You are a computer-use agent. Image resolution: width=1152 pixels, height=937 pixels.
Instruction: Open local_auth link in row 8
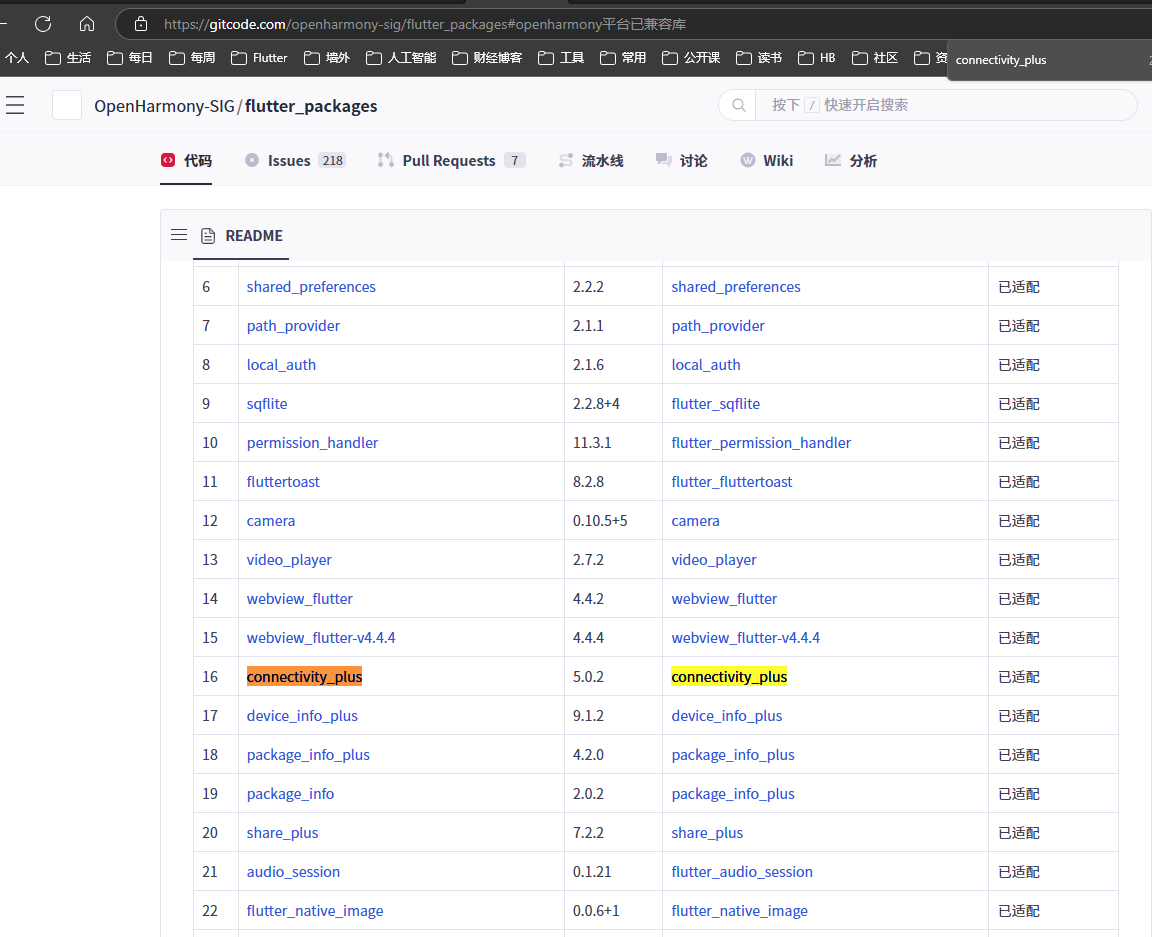coord(281,365)
